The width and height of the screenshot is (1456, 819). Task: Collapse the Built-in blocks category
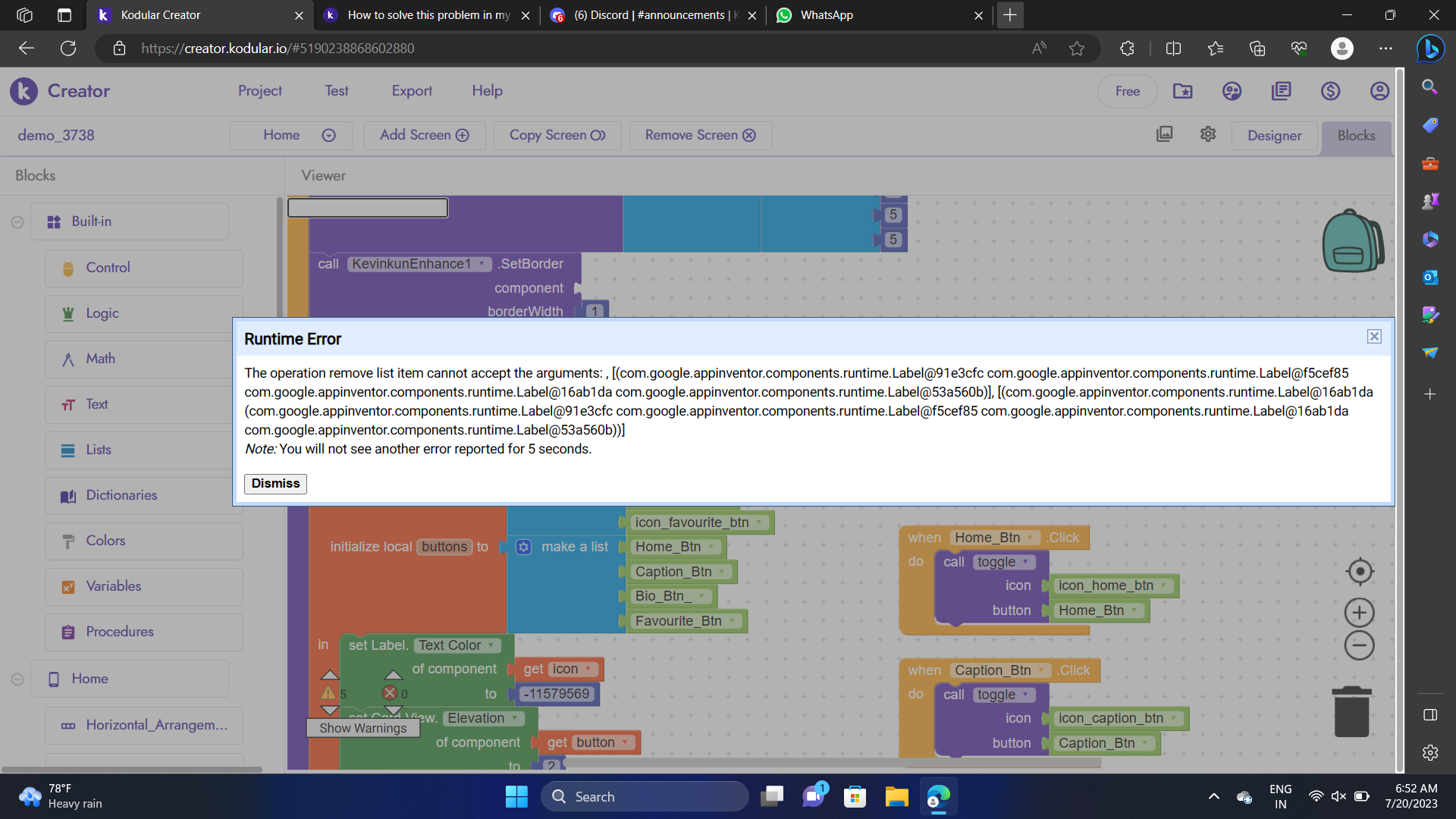pos(17,222)
